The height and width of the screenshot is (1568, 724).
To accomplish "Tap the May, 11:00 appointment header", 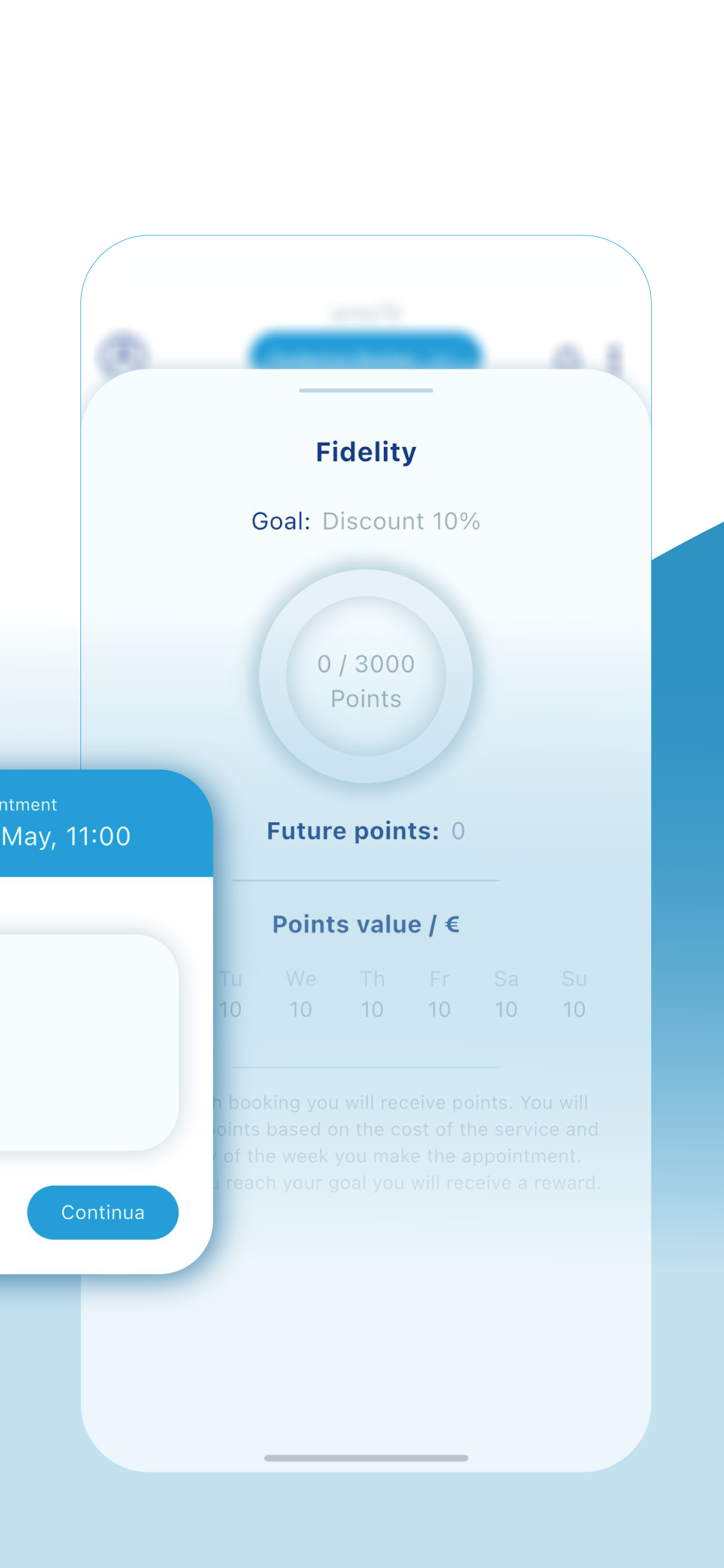I will pos(65,836).
